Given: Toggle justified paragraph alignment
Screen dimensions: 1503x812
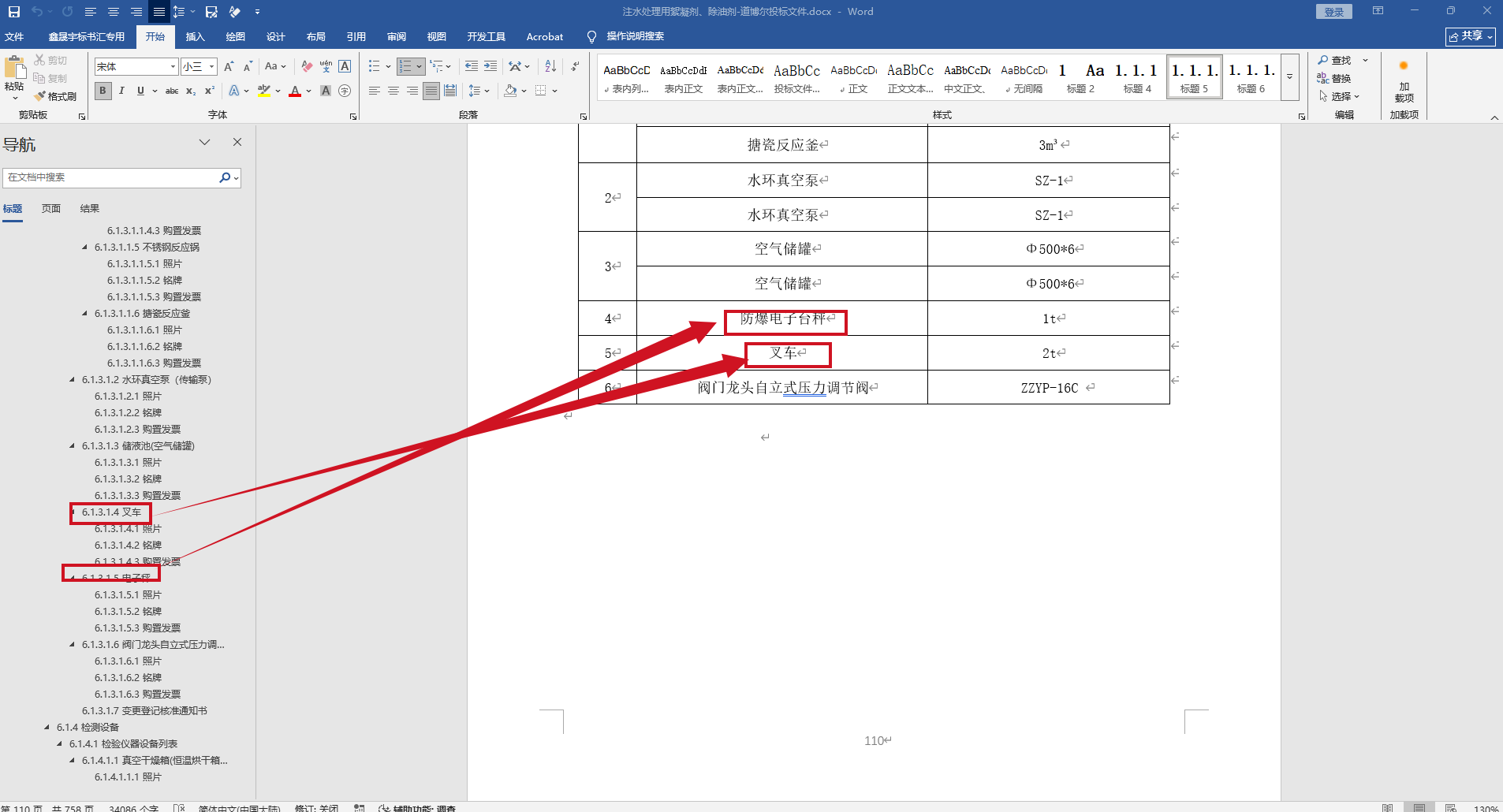Looking at the screenshot, I should pos(431,91).
